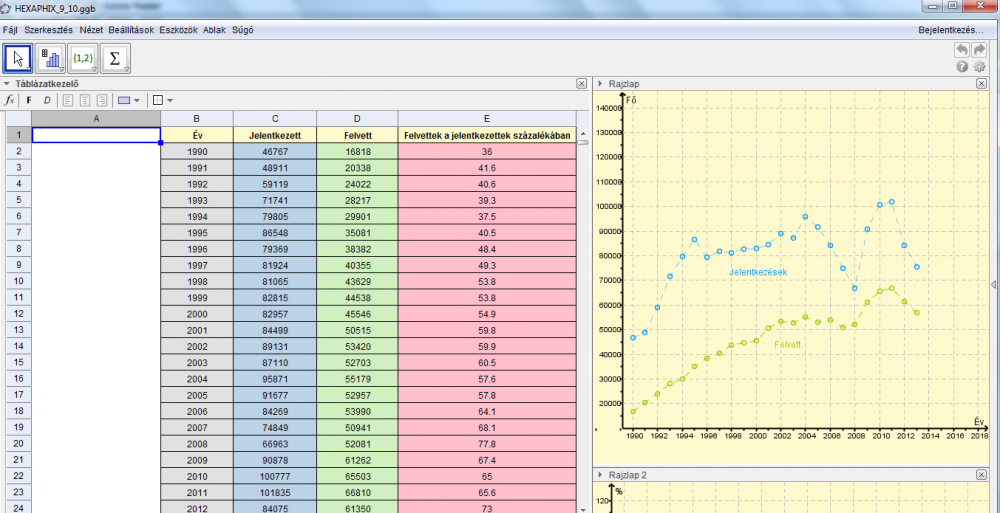Close the Rajzlap 2 panel
The height and width of the screenshot is (513, 1000).
(981, 475)
